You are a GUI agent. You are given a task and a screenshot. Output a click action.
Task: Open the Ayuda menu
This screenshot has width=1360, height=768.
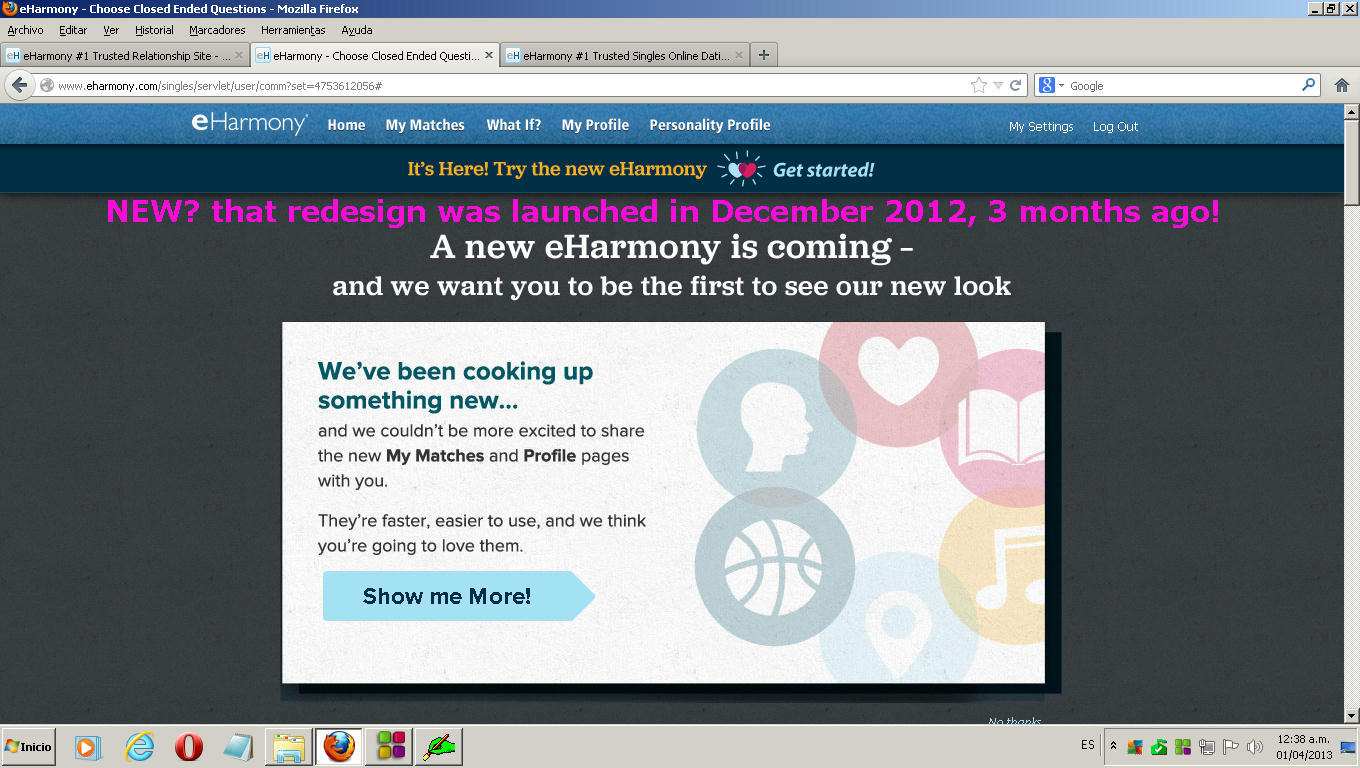coord(357,30)
